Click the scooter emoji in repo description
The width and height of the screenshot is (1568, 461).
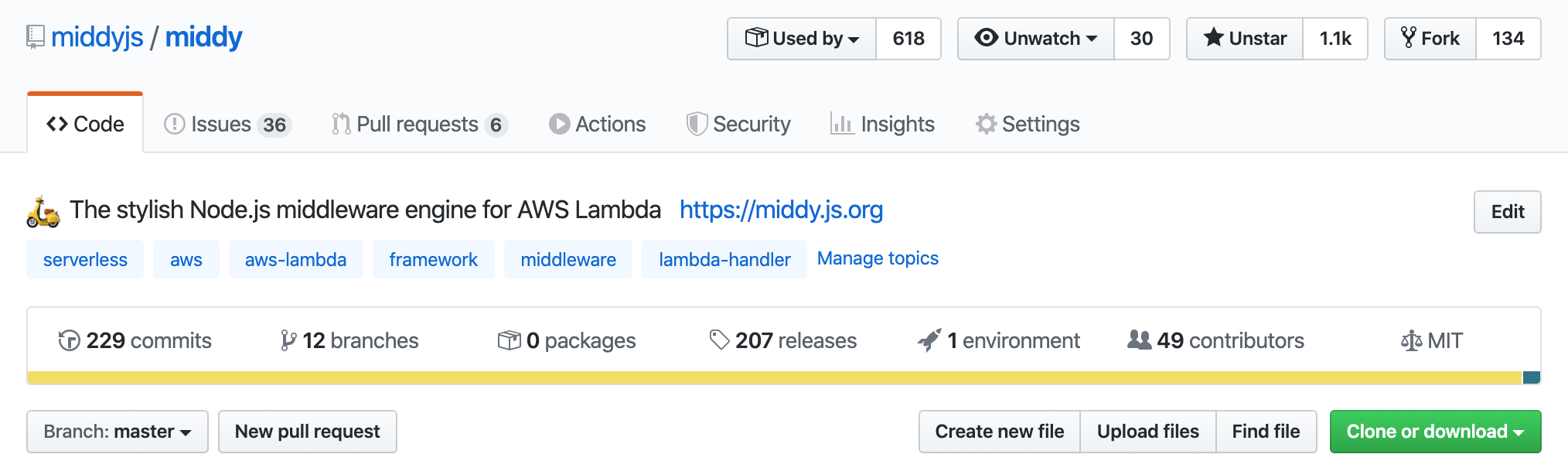point(40,209)
